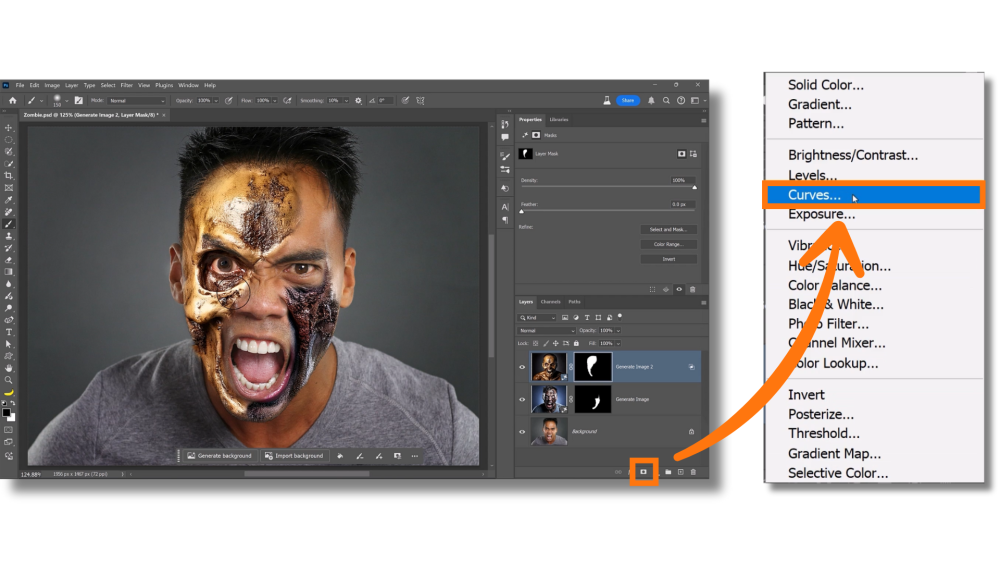
Task: Toggle mask visibility eye in Properties panel
Action: pos(679,289)
